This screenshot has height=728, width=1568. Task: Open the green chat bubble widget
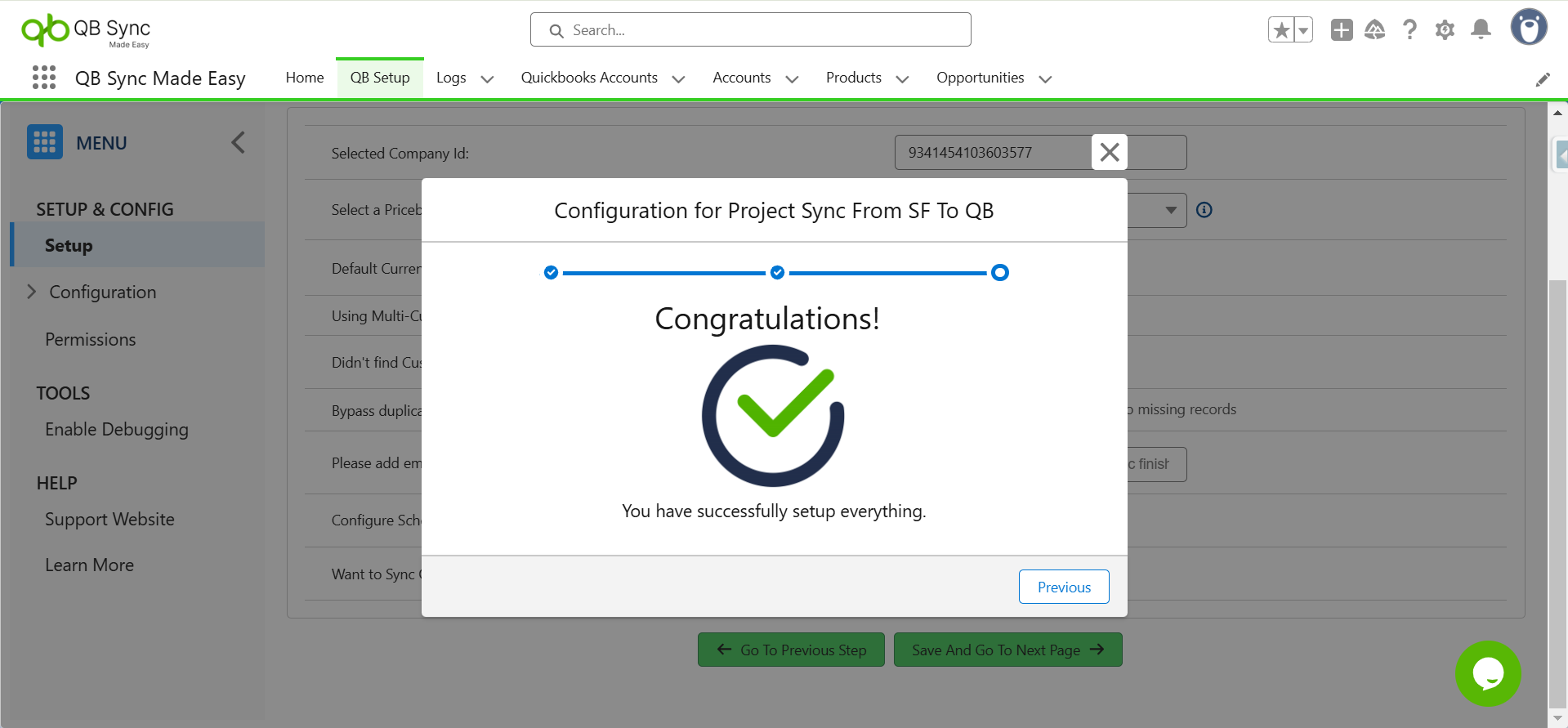[1488, 673]
